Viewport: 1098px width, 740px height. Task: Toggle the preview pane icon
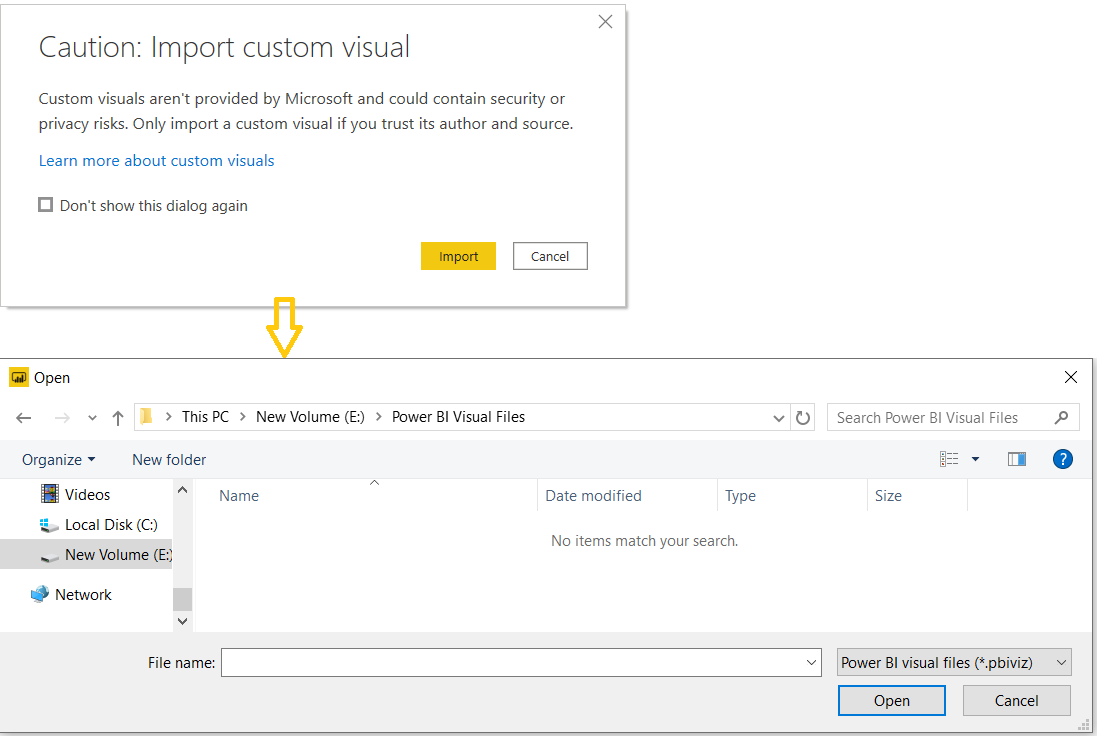1017,458
